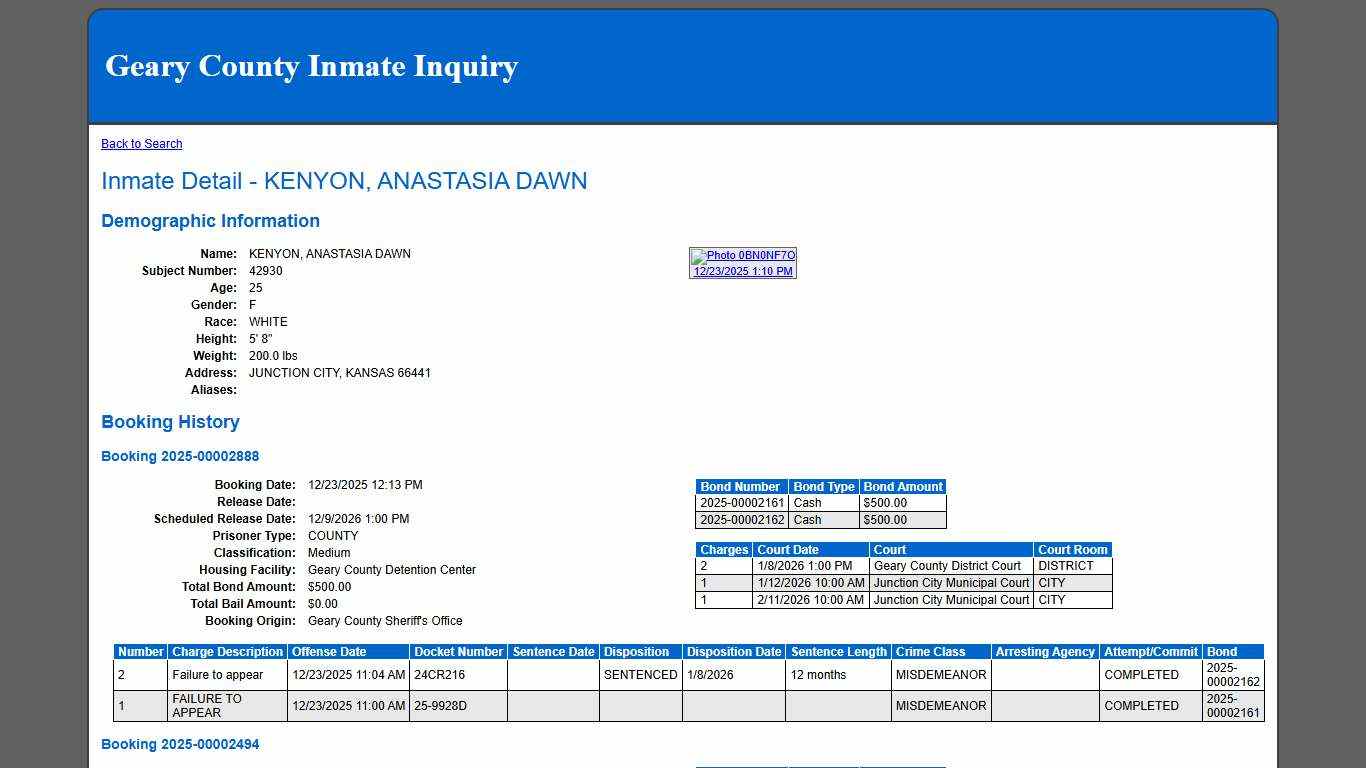Viewport: 1366px width, 768px height.
Task: Select the Junction City Municipal Court row
Action: tap(950, 582)
